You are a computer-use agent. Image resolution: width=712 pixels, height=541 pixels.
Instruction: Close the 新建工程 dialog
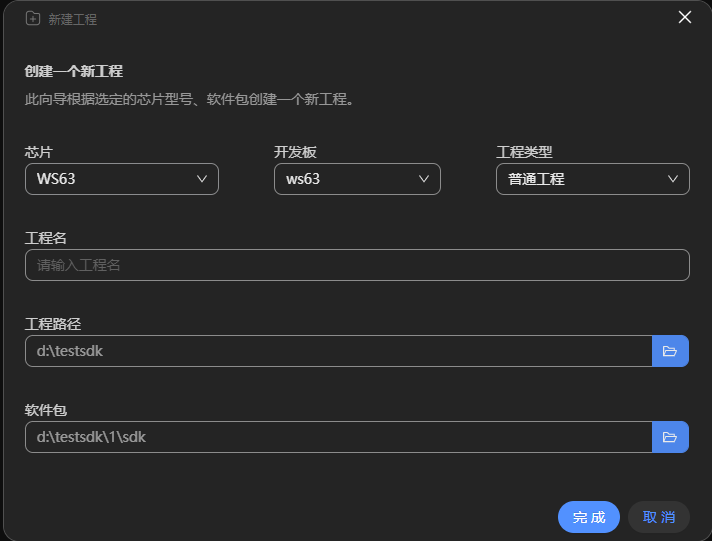point(685,17)
